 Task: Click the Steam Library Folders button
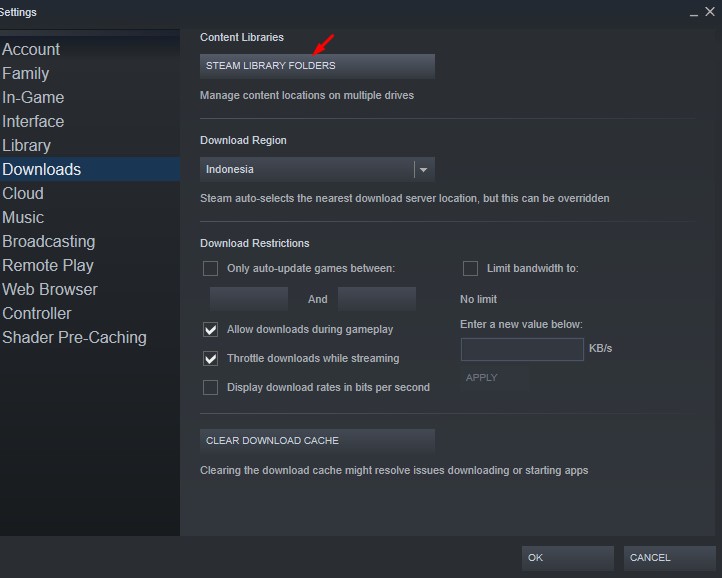coord(317,66)
